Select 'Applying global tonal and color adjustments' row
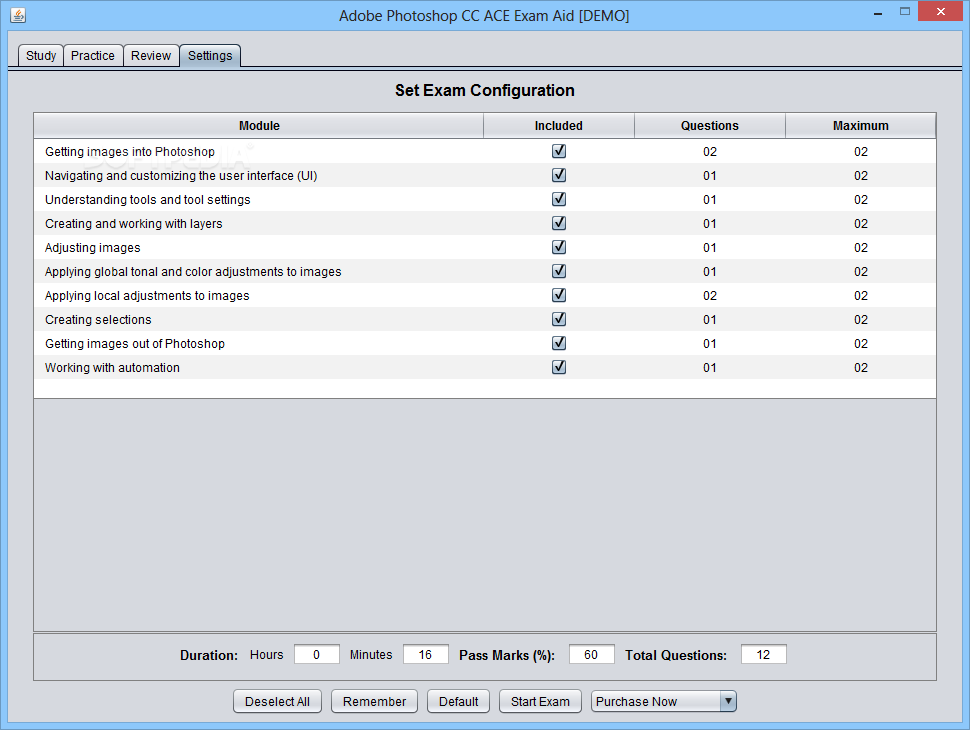Screen dimensions: 970x730 [485, 272]
